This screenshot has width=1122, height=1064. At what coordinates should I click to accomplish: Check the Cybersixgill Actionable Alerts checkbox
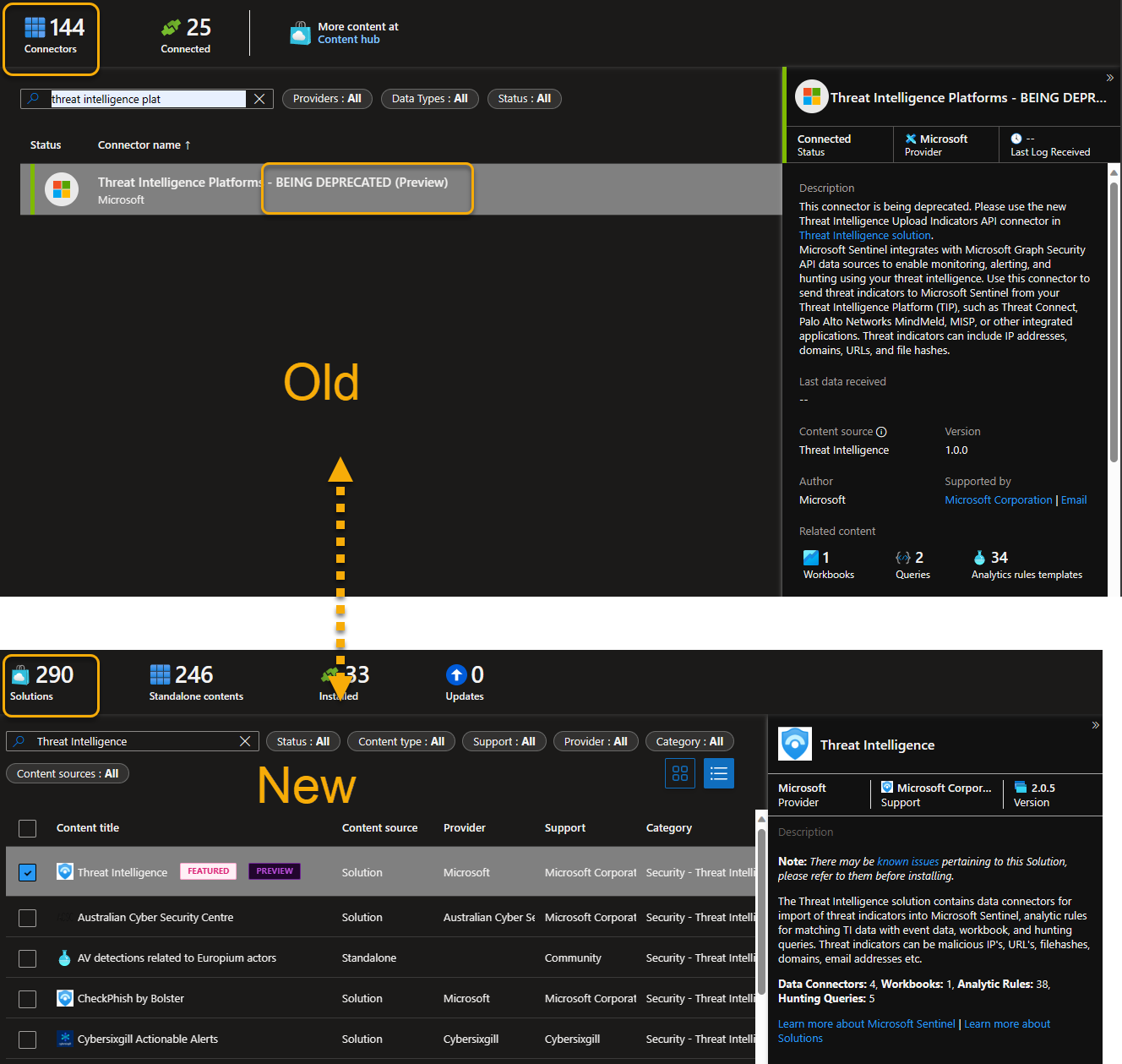point(28,1039)
